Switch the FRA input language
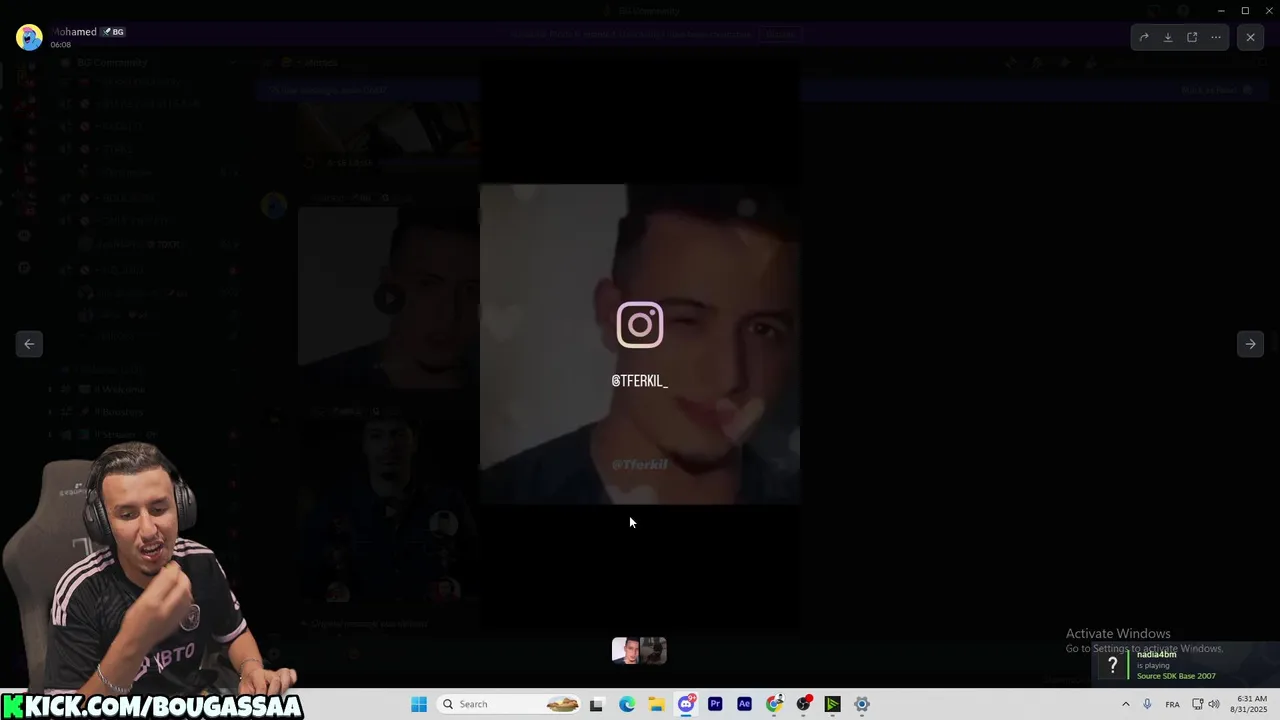The height and width of the screenshot is (720, 1280). (x=1172, y=704)
